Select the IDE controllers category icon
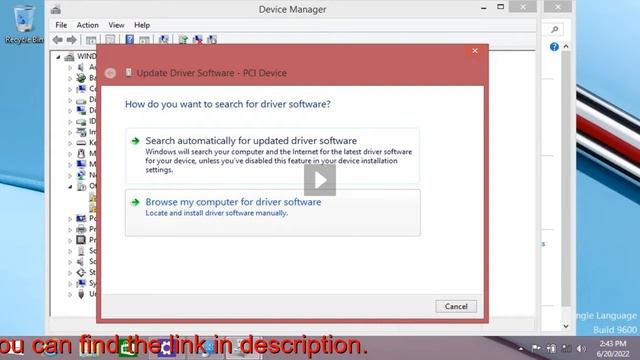The image size is (640, 360). click(x=81, y=121)
